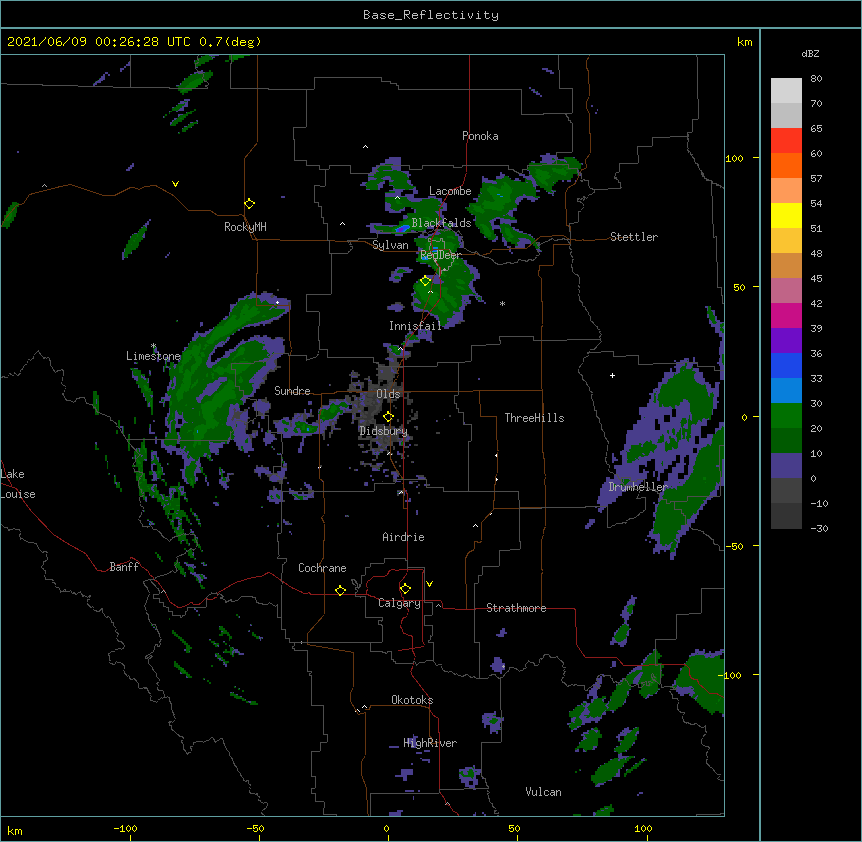Click the white plus marker north of Drumheller
Image resolution: width=862 pixels, height=842 pixels.
point(612,375)
